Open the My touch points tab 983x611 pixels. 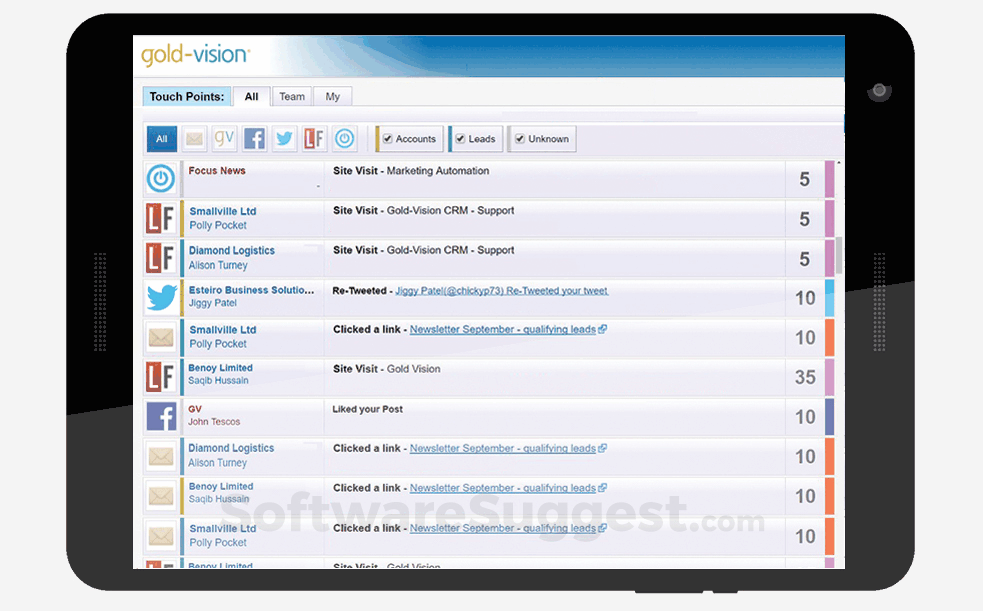click(x=332, y=96)
